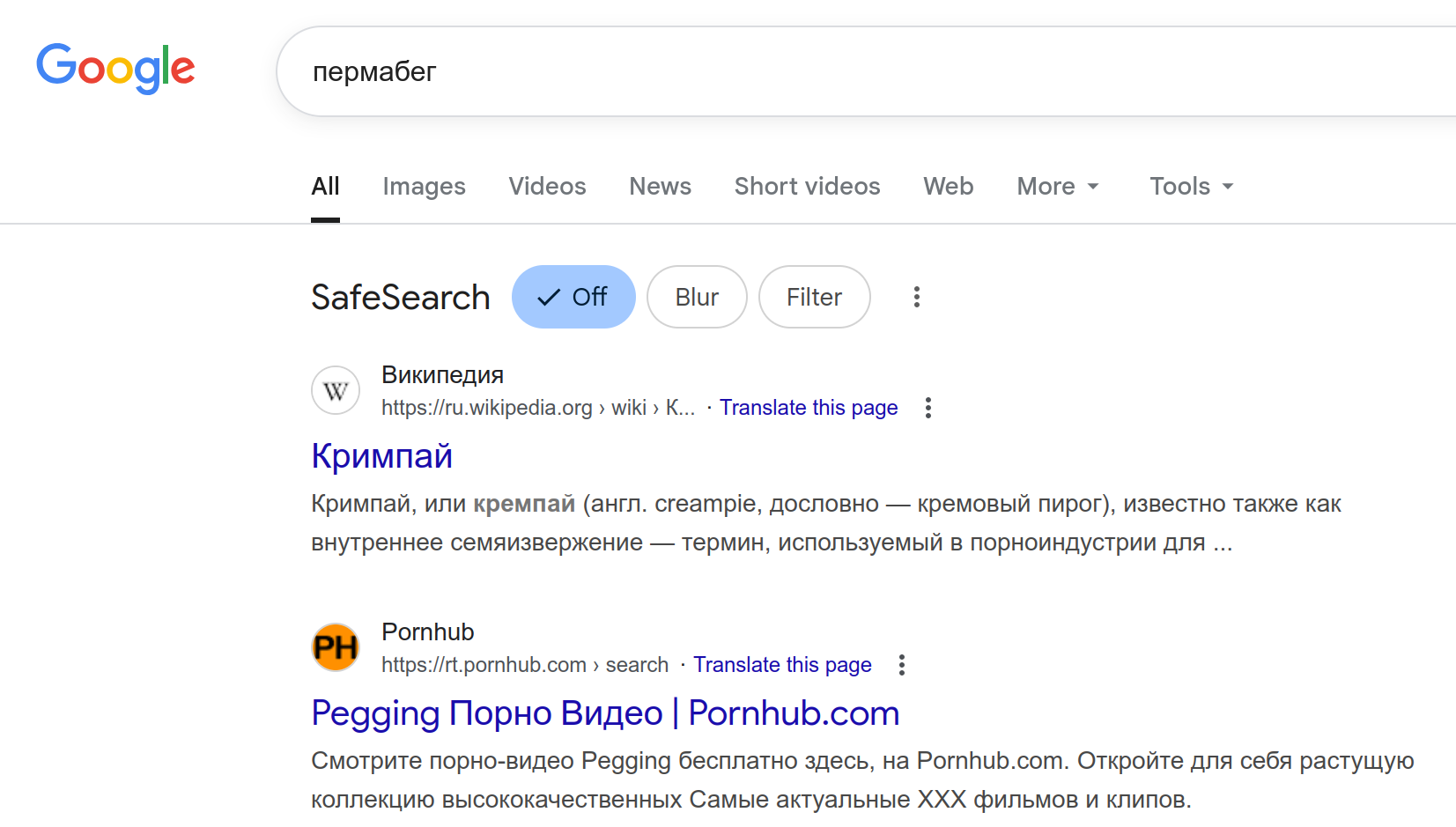1456x827 pixels.
Task: Open options for the Pornhub result
Action: click(x=902, y=665)
